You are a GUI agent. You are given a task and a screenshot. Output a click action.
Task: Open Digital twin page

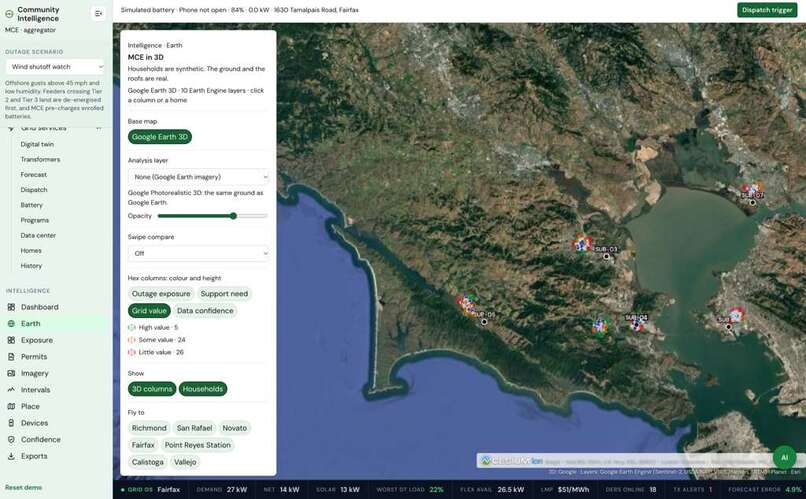point(37,144)
